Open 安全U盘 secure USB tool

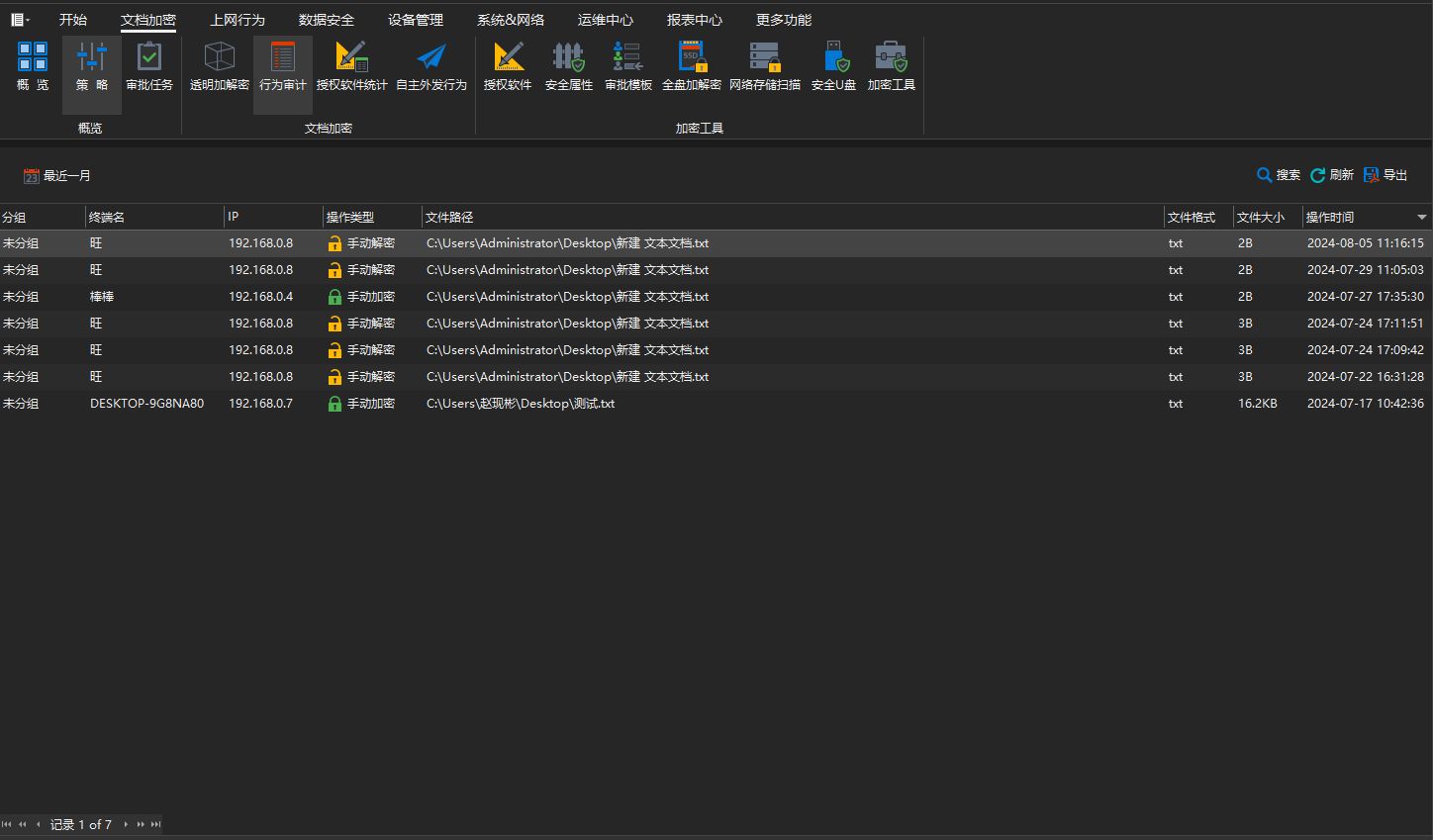[x=833, y=66]
